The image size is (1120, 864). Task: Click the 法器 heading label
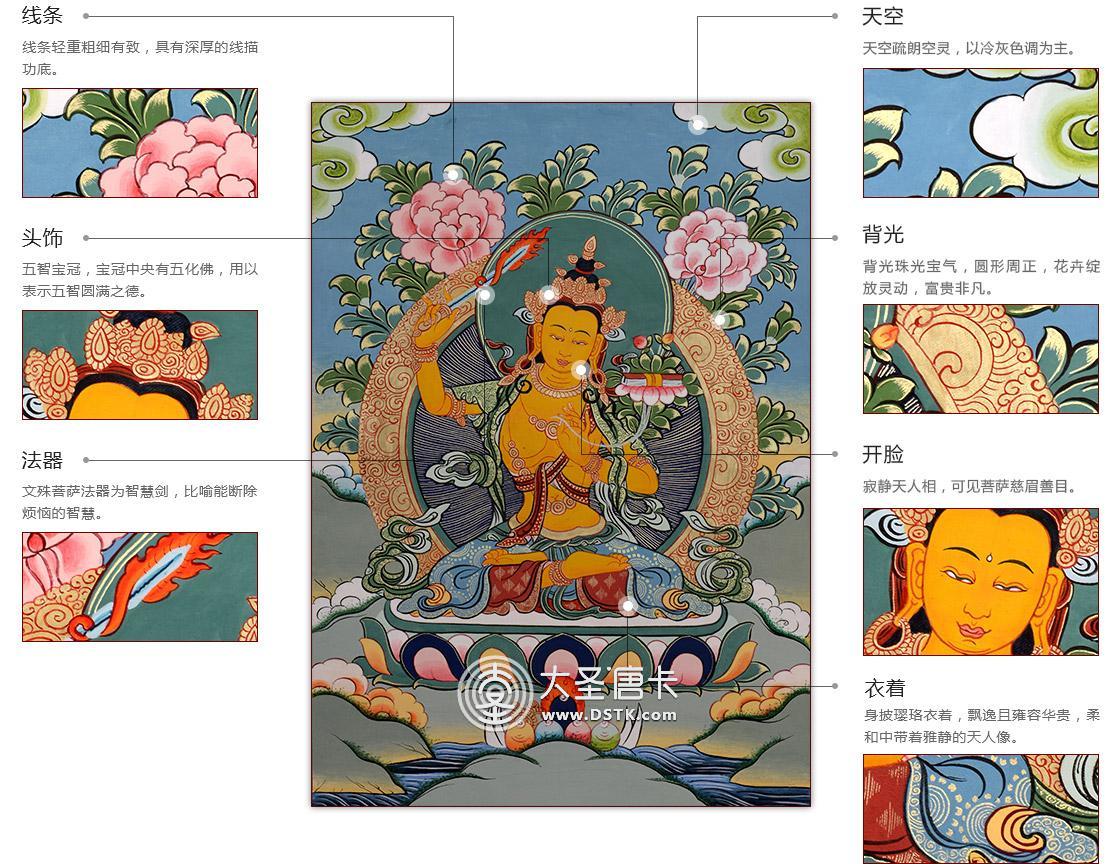pos(42,461)
